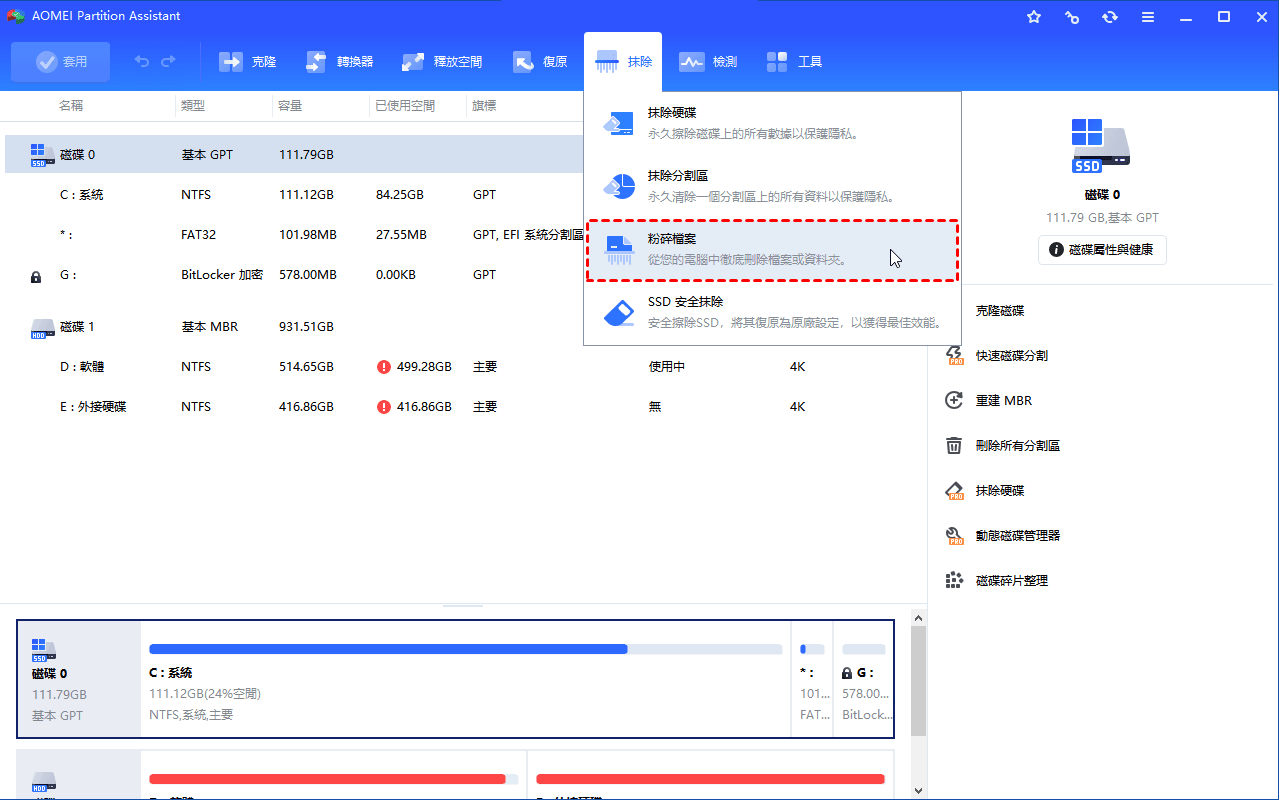Select the *: FAT32 partition row
This screenshot has width=1279, height=800.
295,235
